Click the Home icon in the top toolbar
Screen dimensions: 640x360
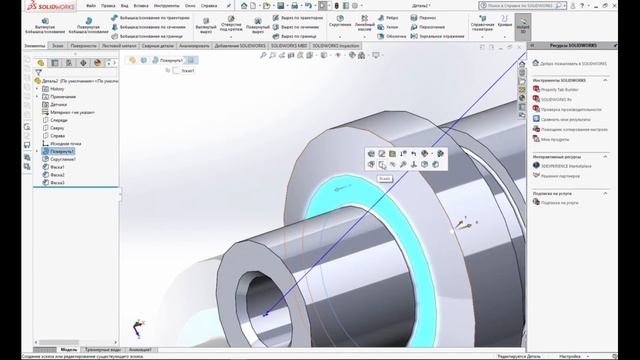[244, 6]
